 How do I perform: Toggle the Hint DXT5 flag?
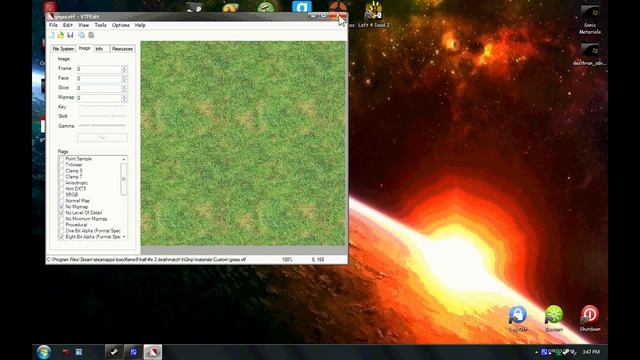coord(62,189)
